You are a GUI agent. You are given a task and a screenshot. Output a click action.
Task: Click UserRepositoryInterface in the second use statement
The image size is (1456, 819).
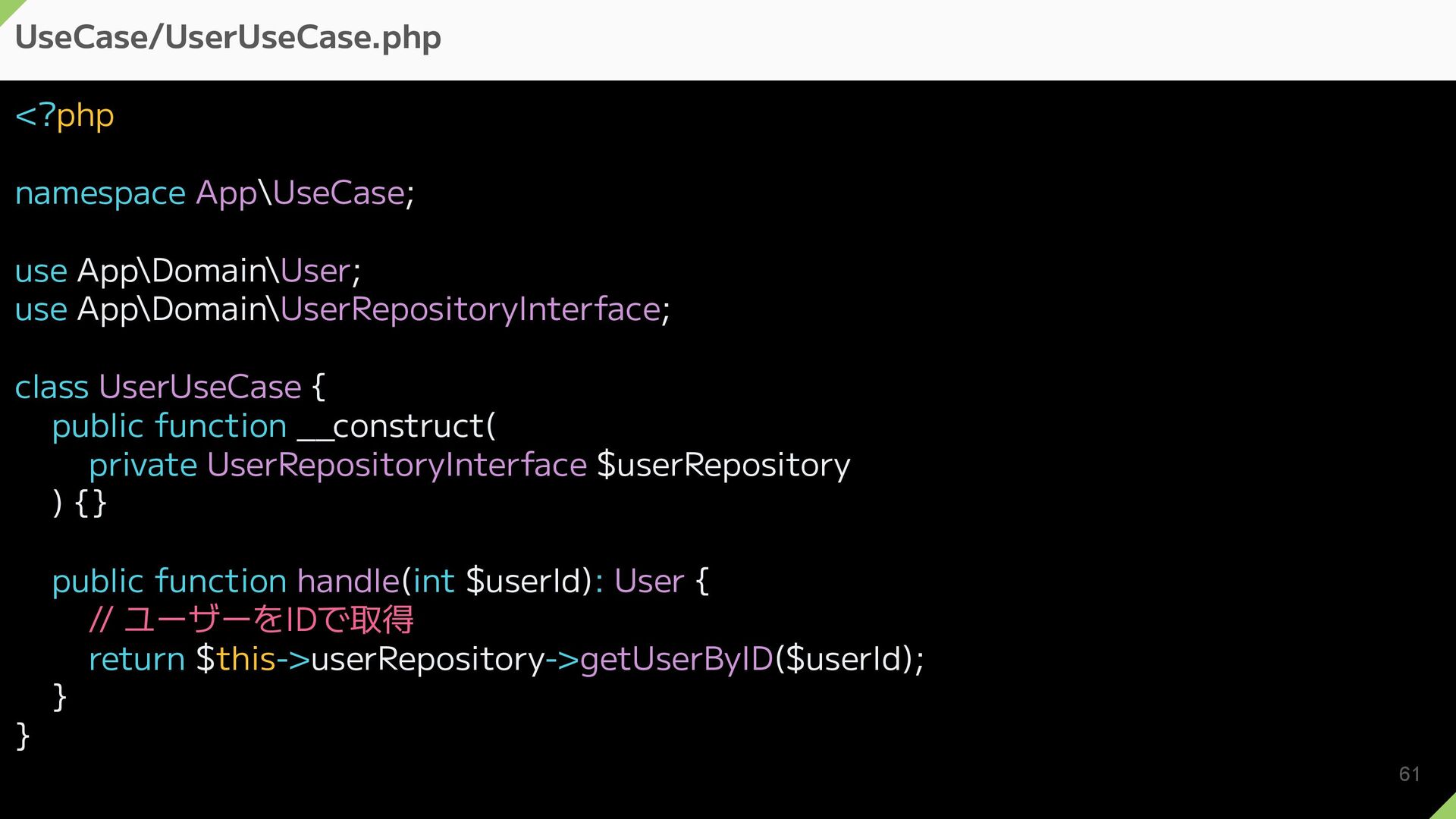pos(470,310)
